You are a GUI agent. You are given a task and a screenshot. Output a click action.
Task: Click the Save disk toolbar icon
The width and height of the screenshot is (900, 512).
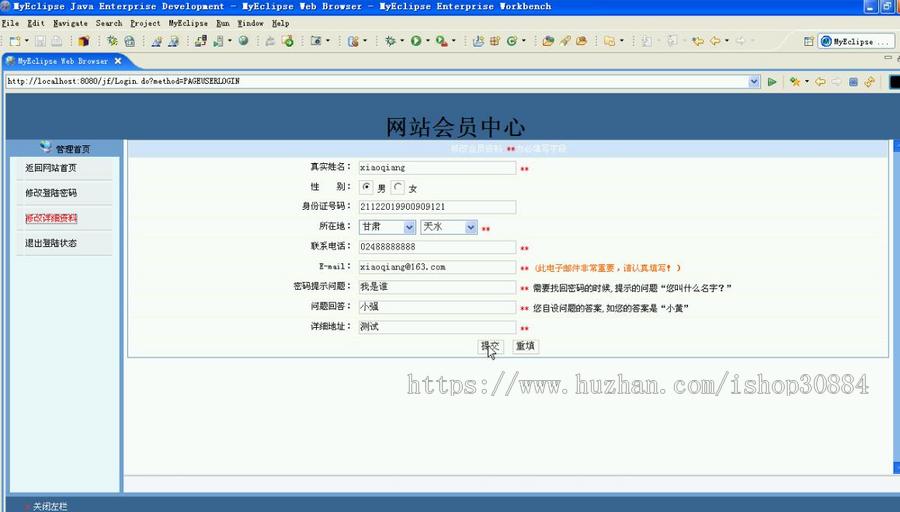pos(40,41)
